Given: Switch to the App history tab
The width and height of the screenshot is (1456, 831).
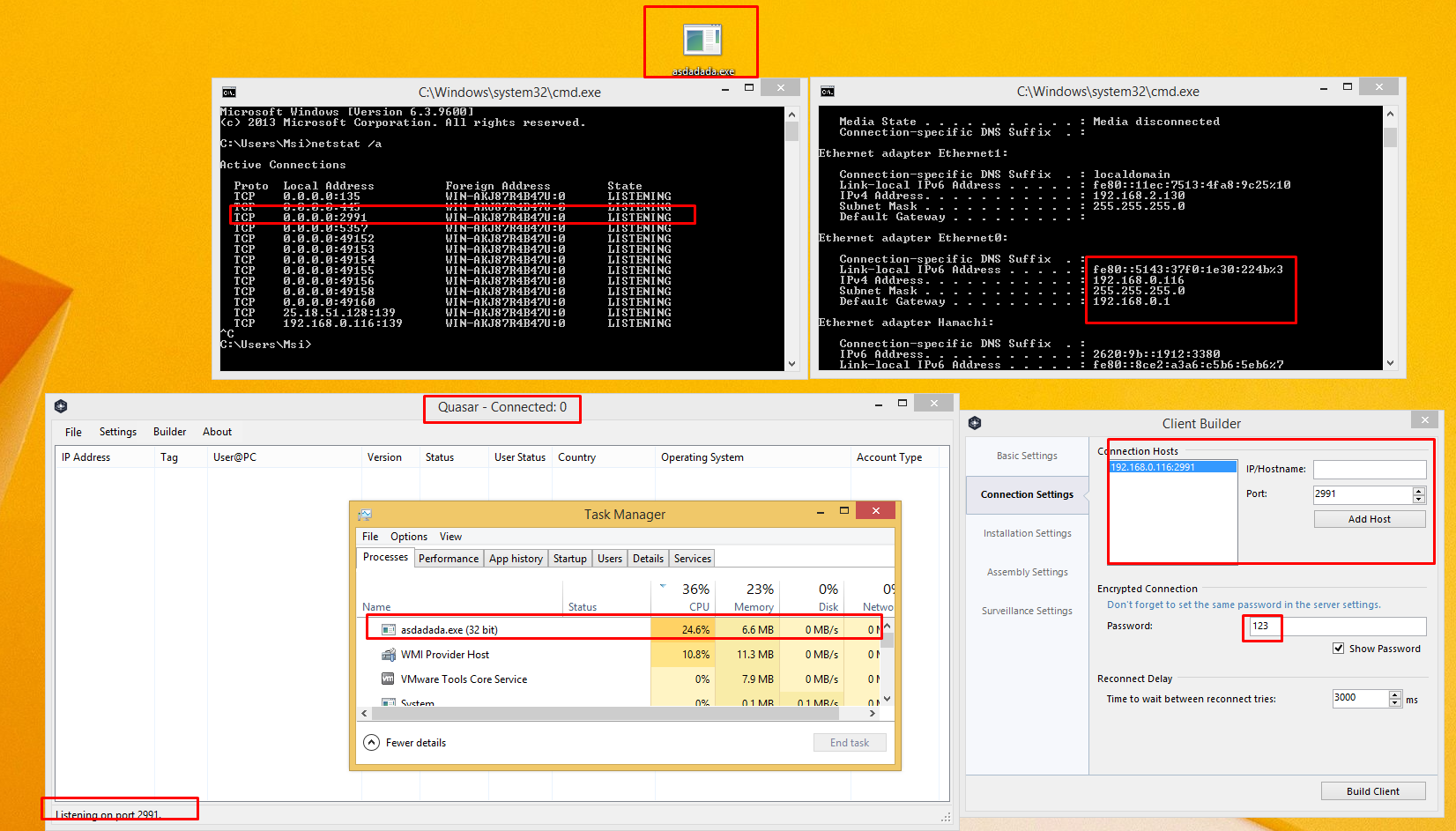Looking at the screenshot, I should click(516, 559).
